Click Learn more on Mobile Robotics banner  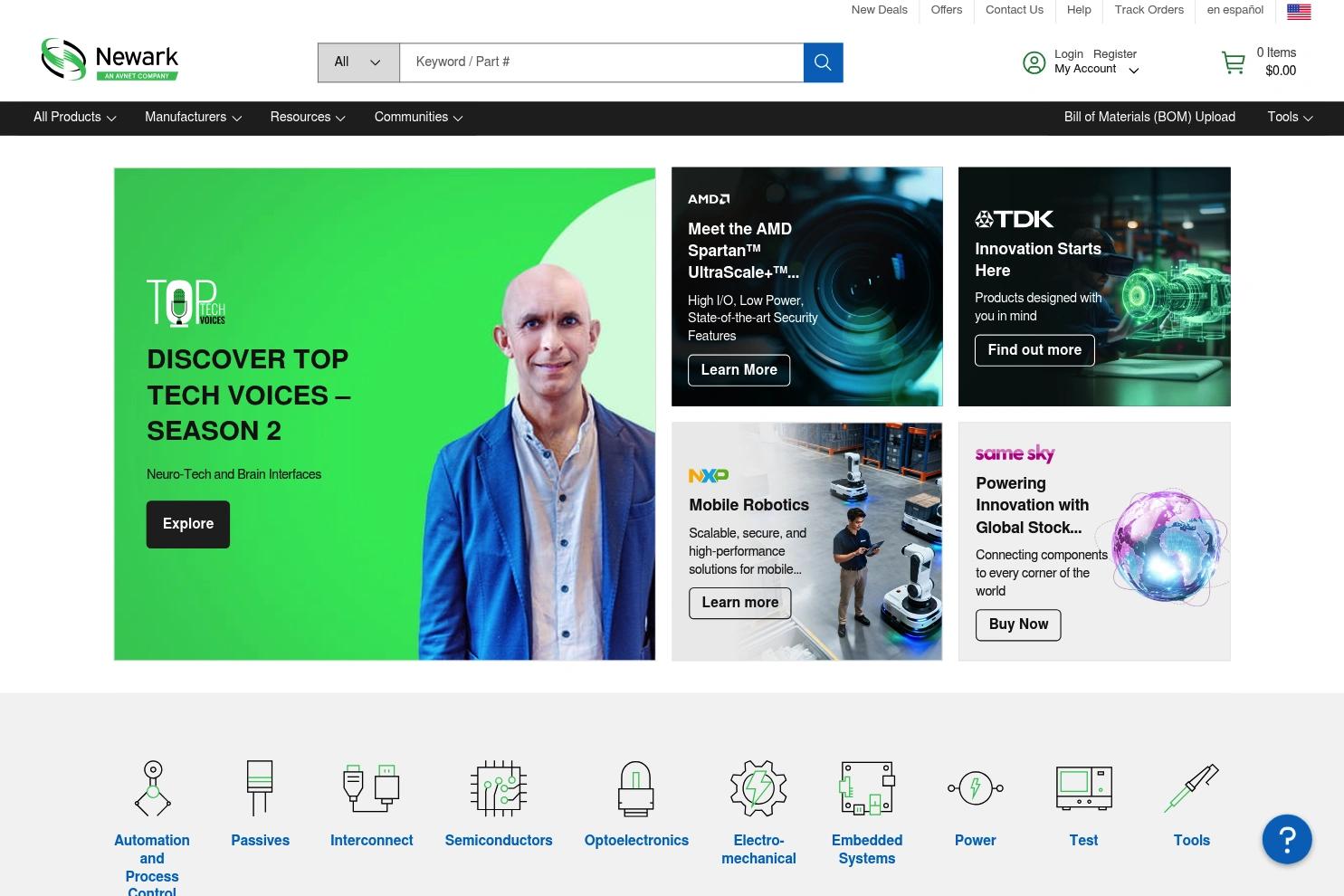(740, 603)
